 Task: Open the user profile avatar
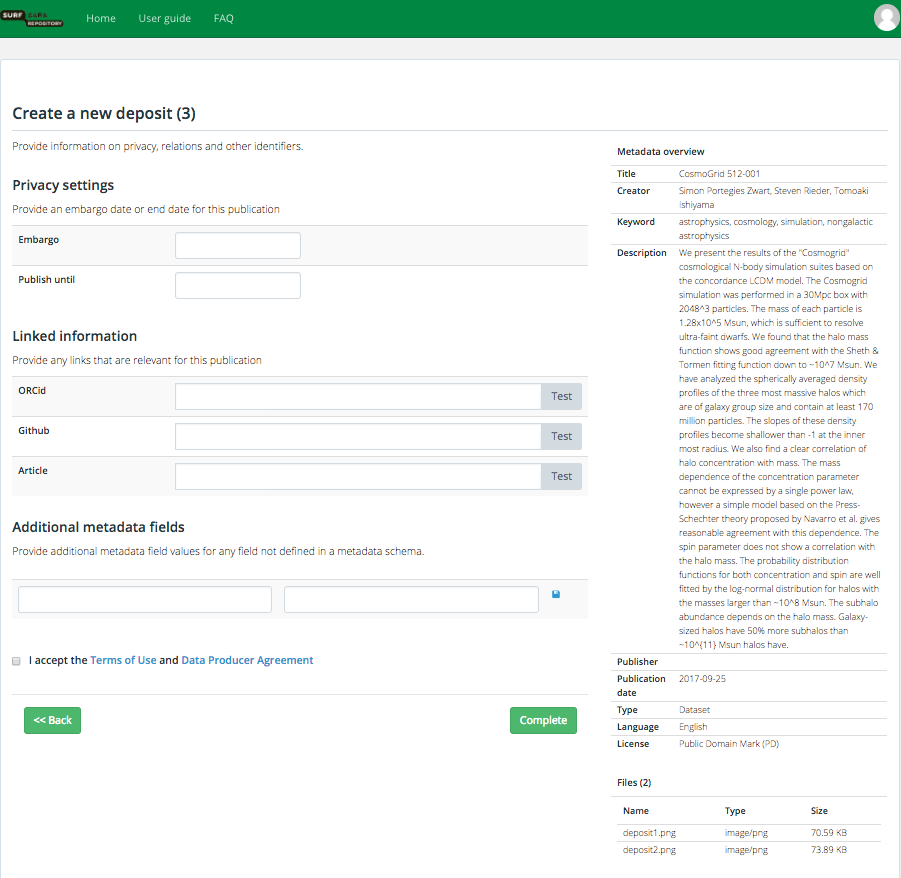coord(887,18)
